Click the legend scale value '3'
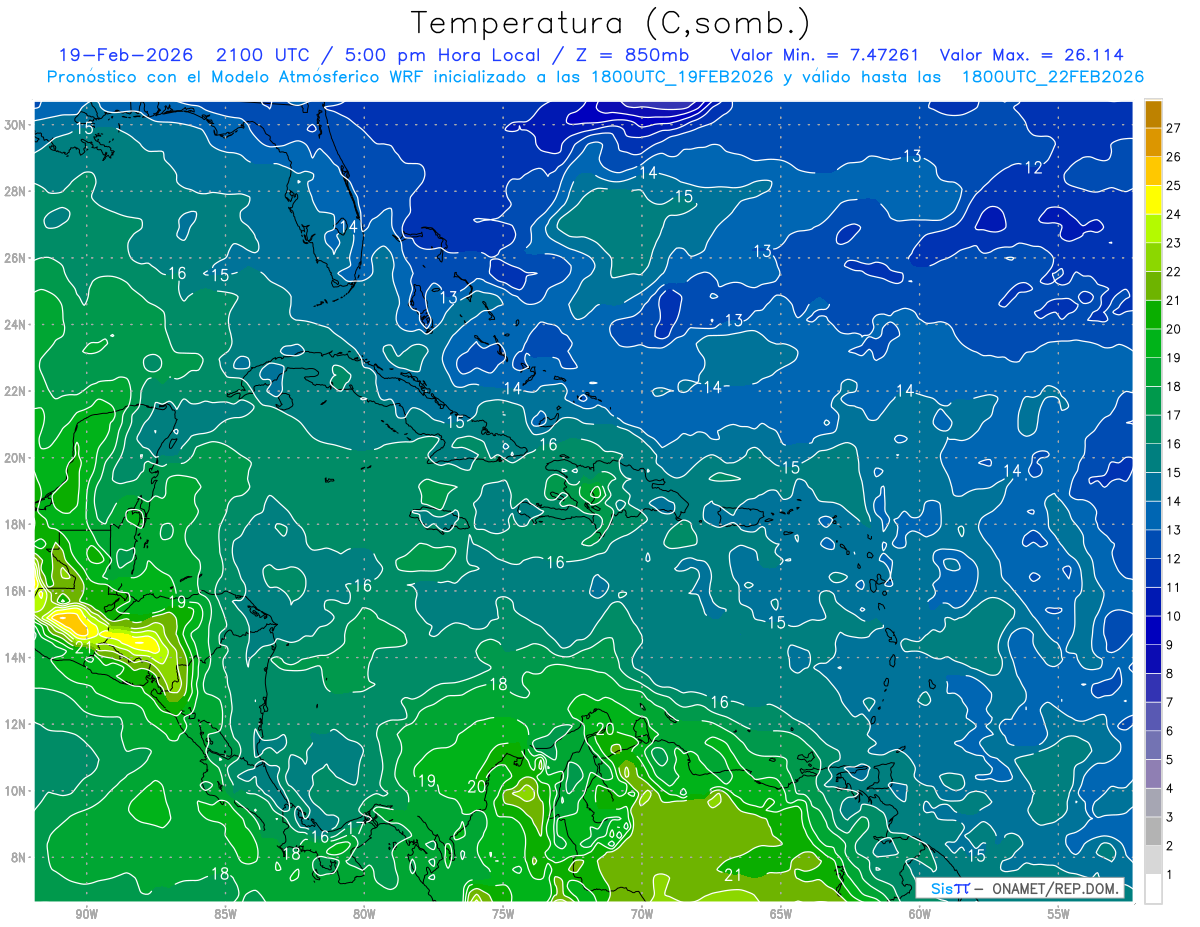Image resolution: width=1200 pixels, height=927 pixels. click(1170, 817)
